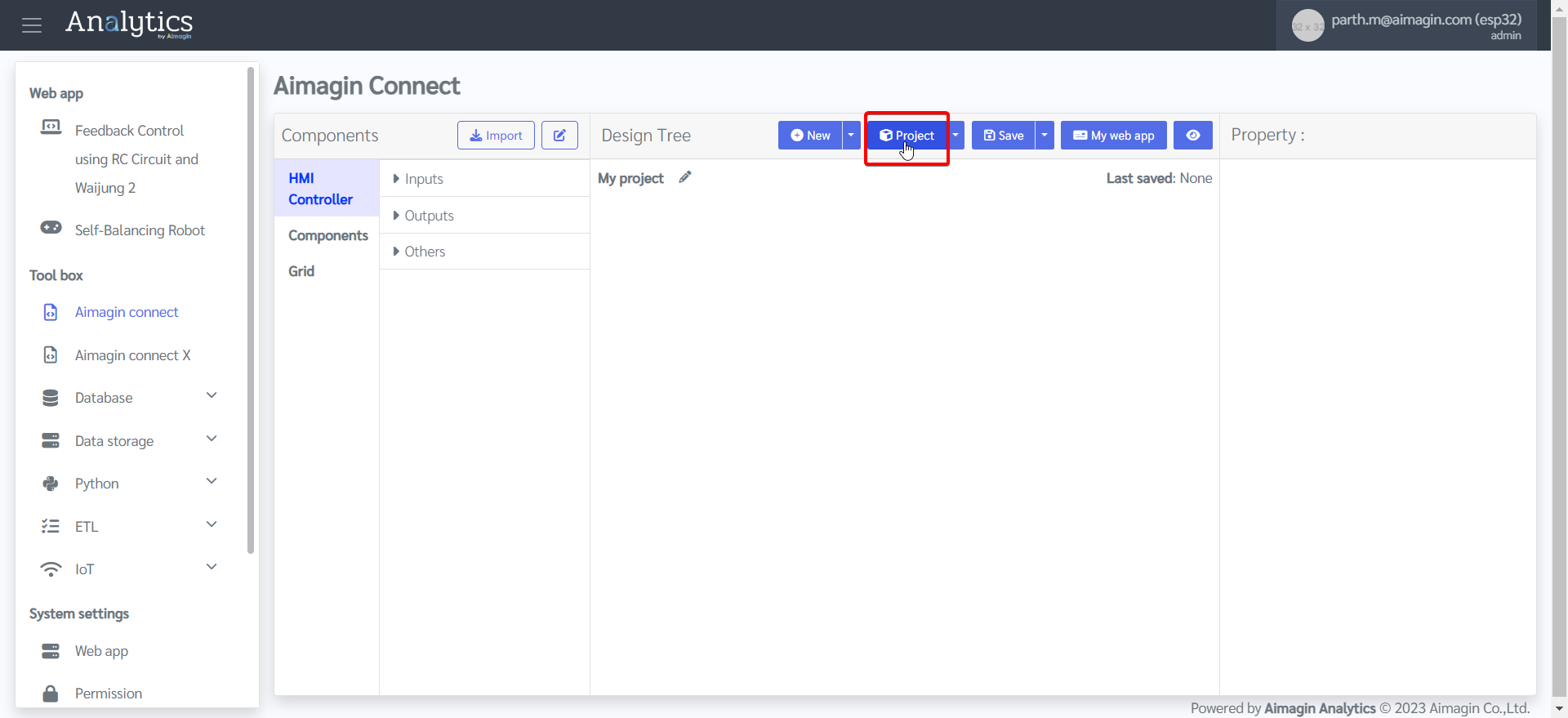Click the Feedback Control web app icon
Image resolution: width=1568 pixels, height=718 pixels.
tap(51, 128)
